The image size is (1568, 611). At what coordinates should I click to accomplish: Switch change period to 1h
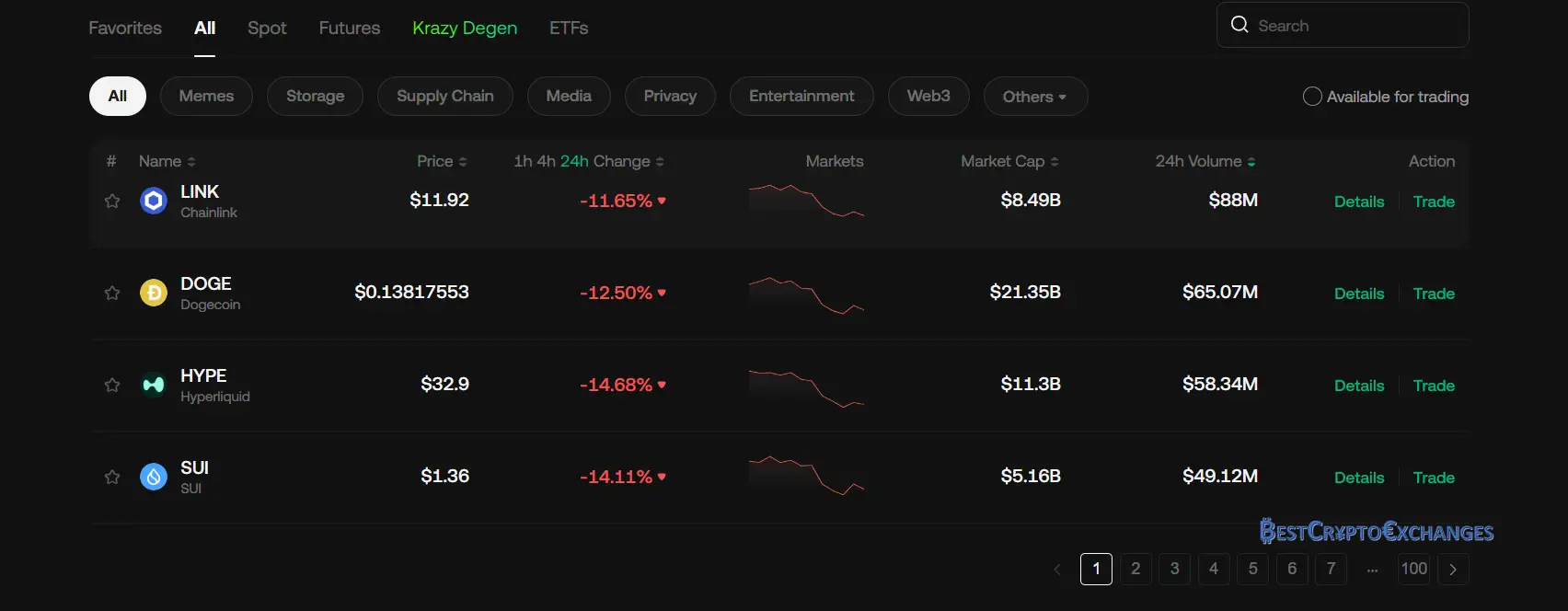[x=523, y=161]
